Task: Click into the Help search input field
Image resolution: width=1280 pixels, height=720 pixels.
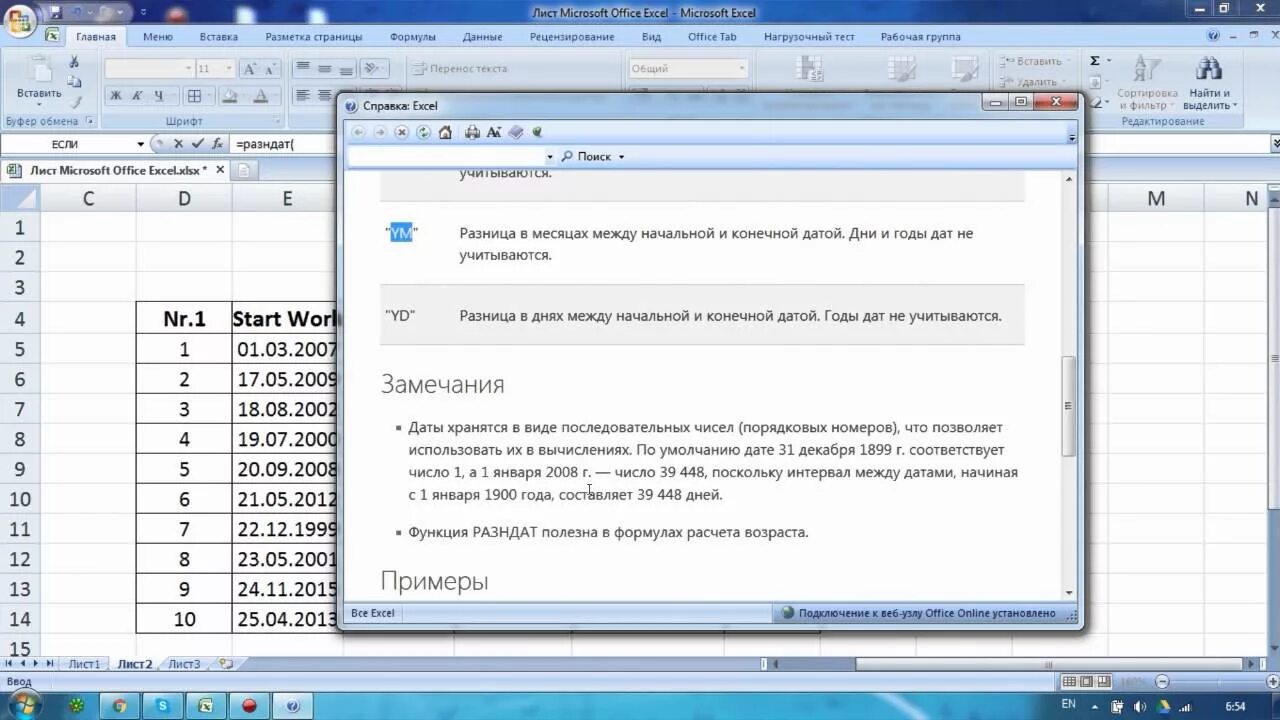Action: (x=446, y=157)
